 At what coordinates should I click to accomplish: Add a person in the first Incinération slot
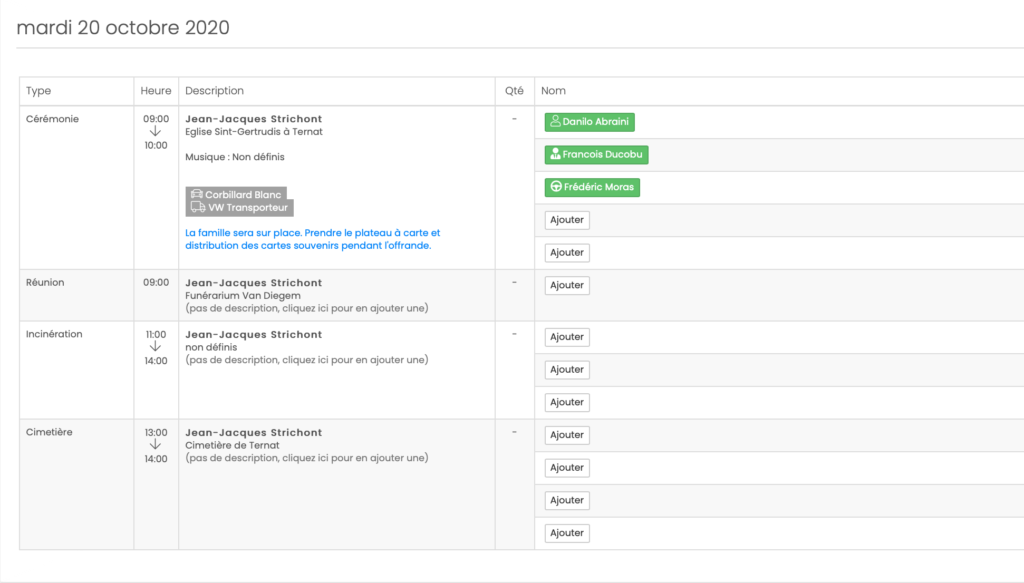[x=567, y=337]
